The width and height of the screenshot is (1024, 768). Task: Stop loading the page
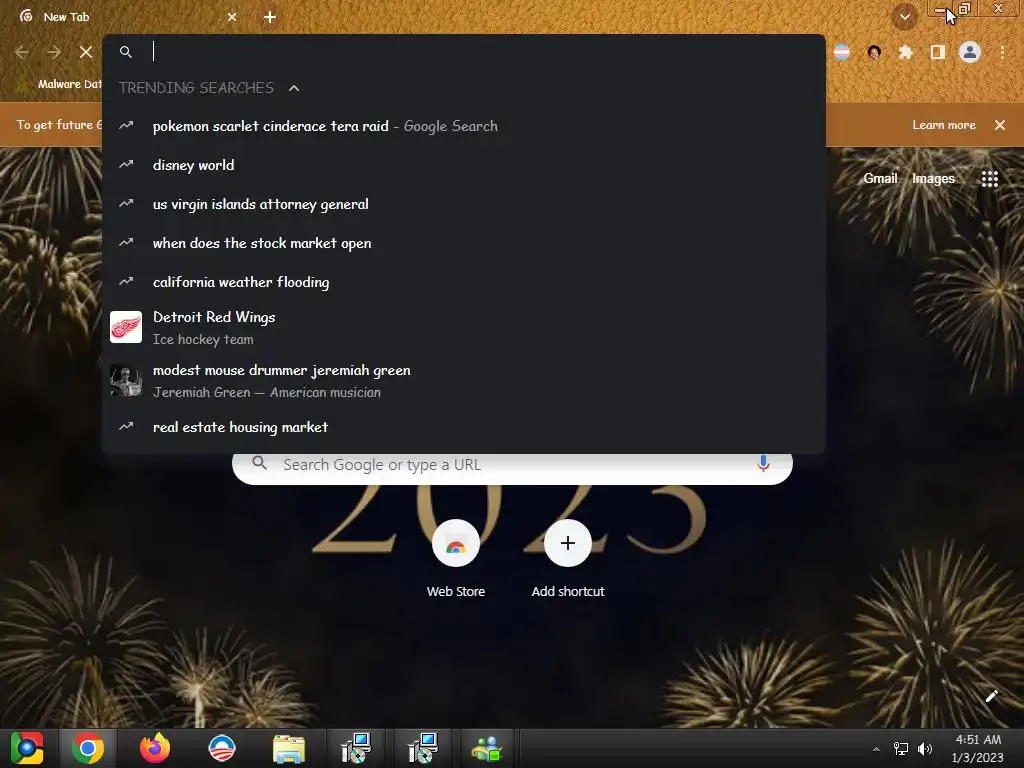[x=86, y=52]
